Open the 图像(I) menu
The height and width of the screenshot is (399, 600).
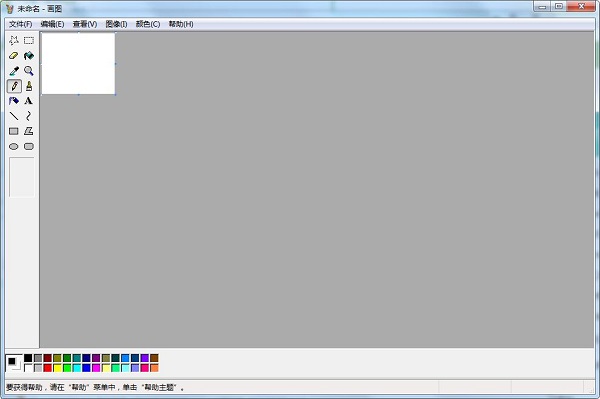tap(116, 24)
